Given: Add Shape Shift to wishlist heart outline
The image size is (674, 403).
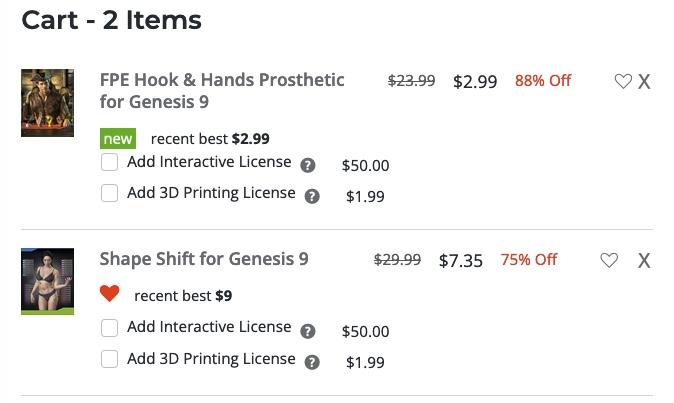Looking at the screenshot, I should [x=609, y=261].
